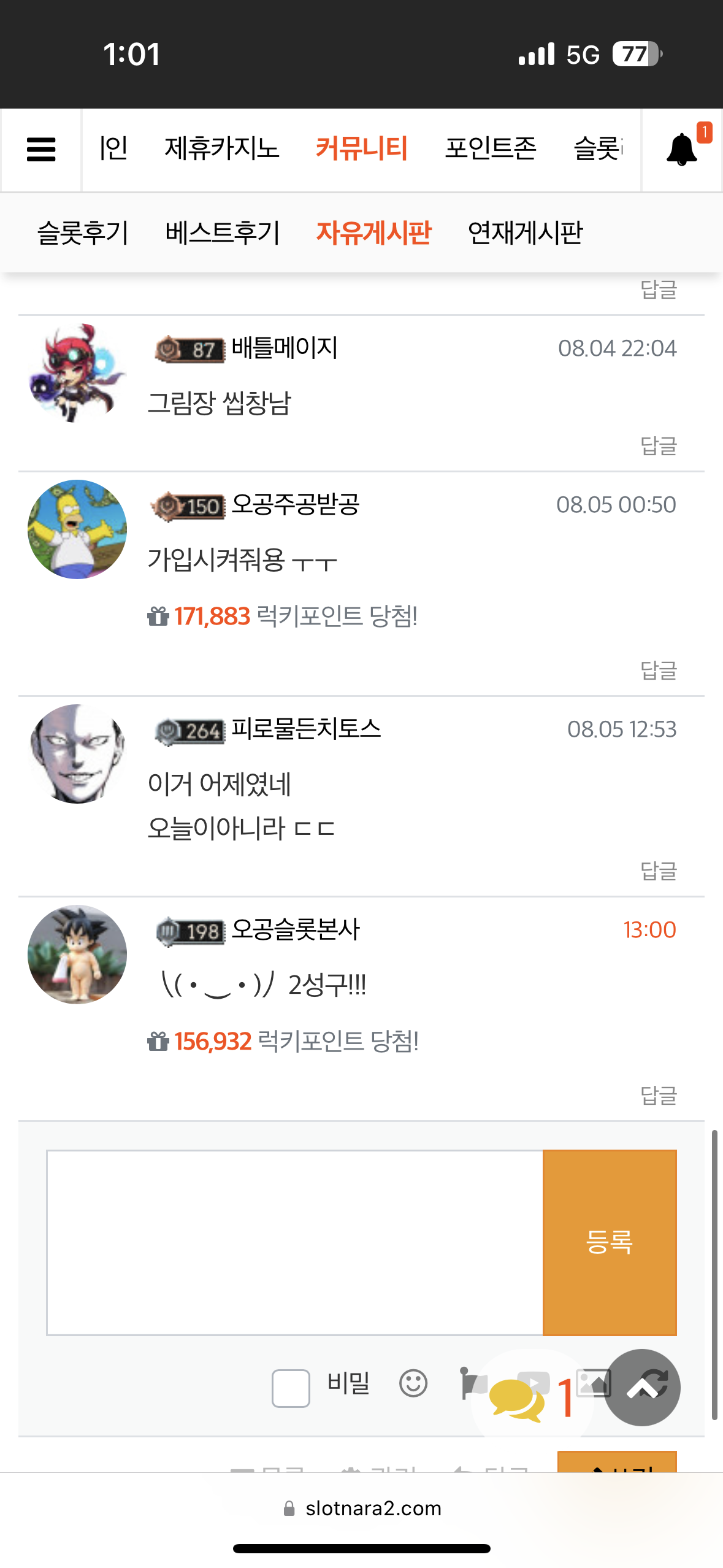The height and width of the screenshot is (1568, 723).
Task: Open the username 오공슬롯본사 profile
Action: point(296,929)
